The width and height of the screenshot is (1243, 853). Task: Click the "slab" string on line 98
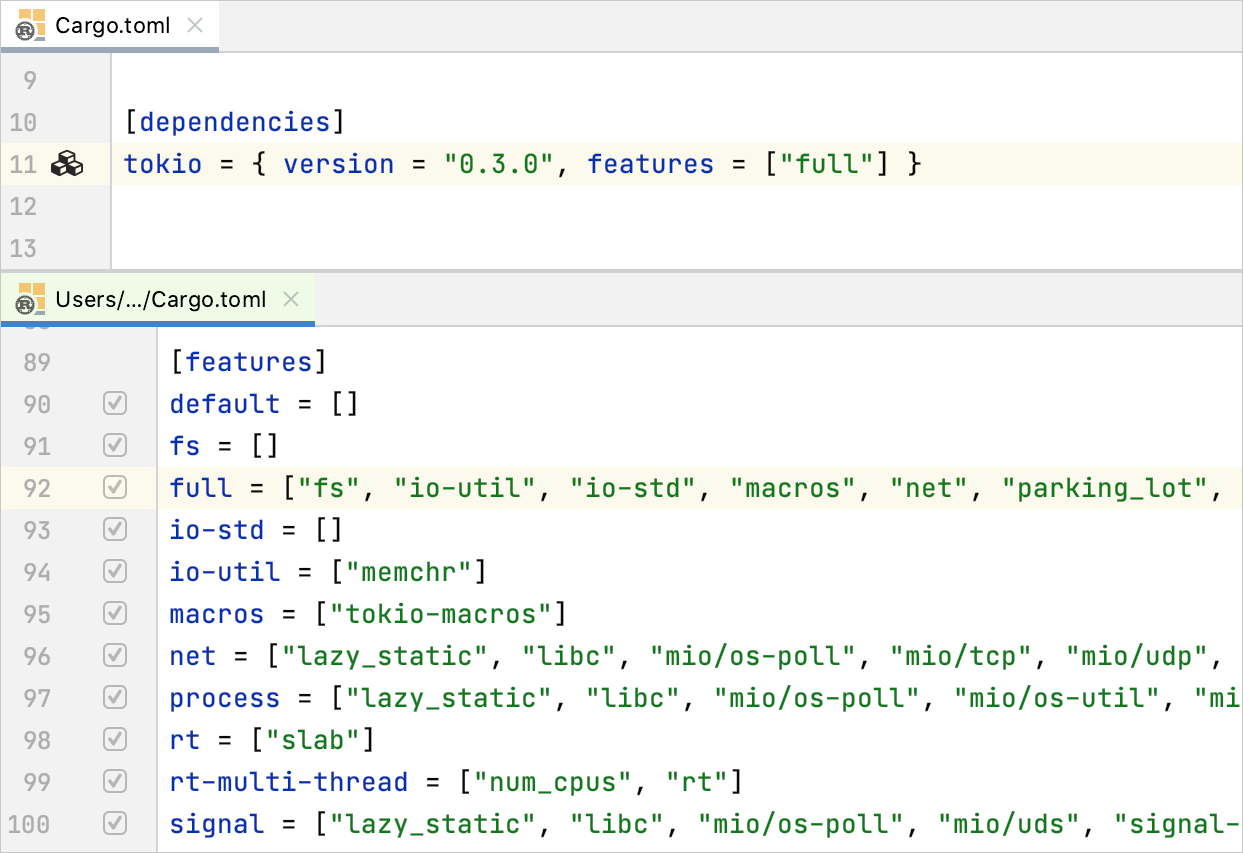point(313,741)
